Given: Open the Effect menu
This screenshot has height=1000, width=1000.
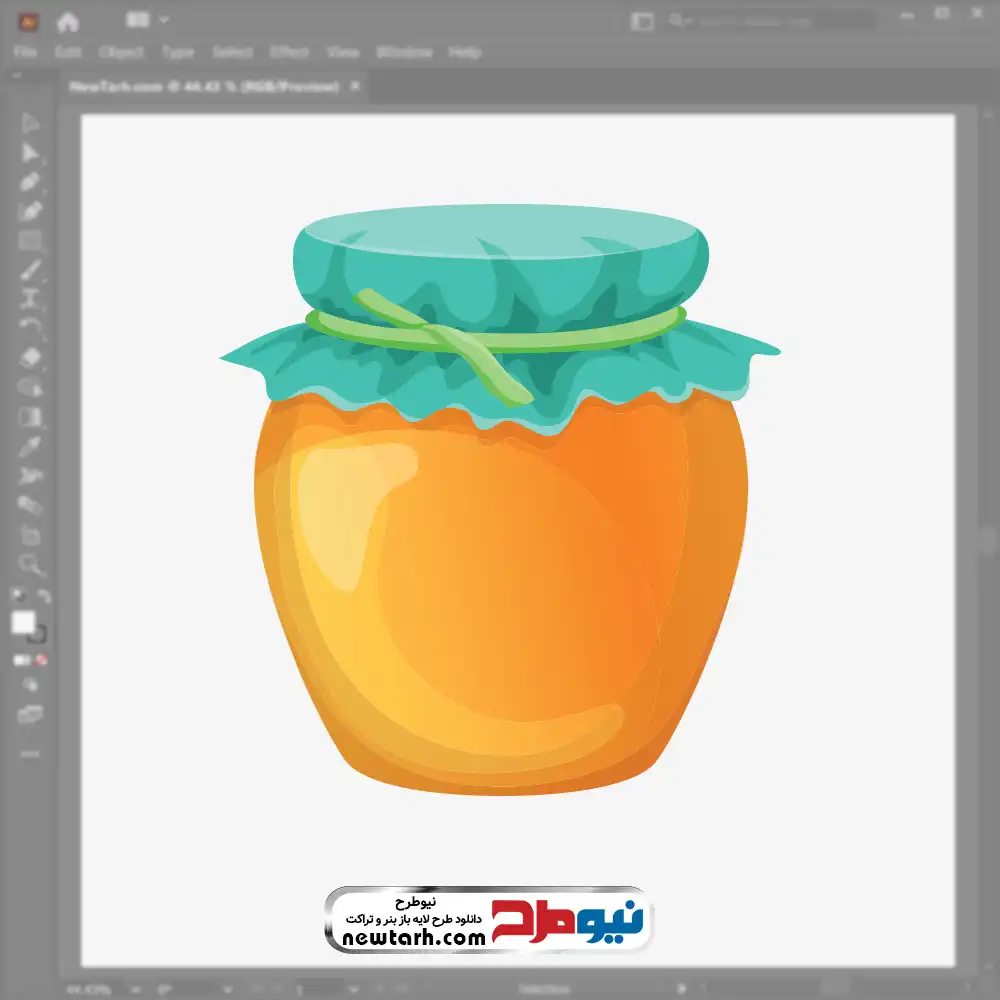Looking at the screenshot, I should coord(289,52).
